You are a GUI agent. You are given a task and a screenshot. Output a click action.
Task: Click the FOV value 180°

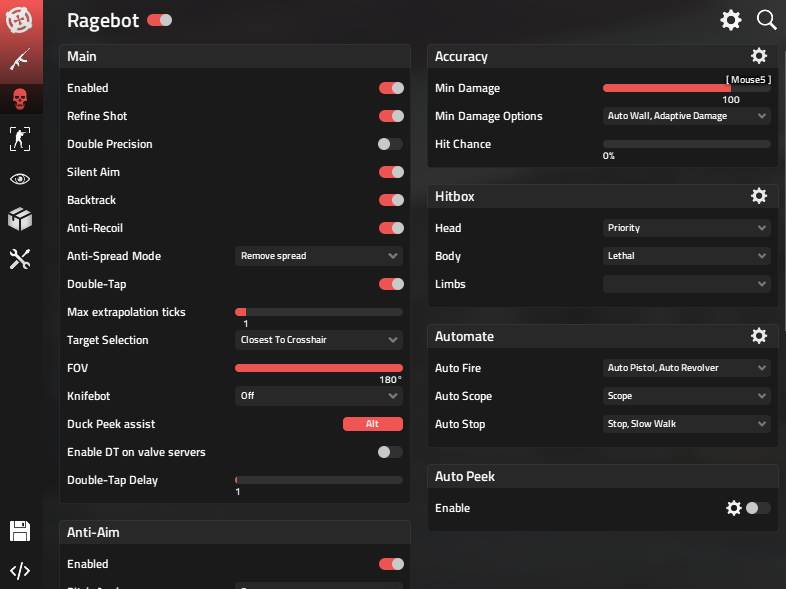coord(390,379)
